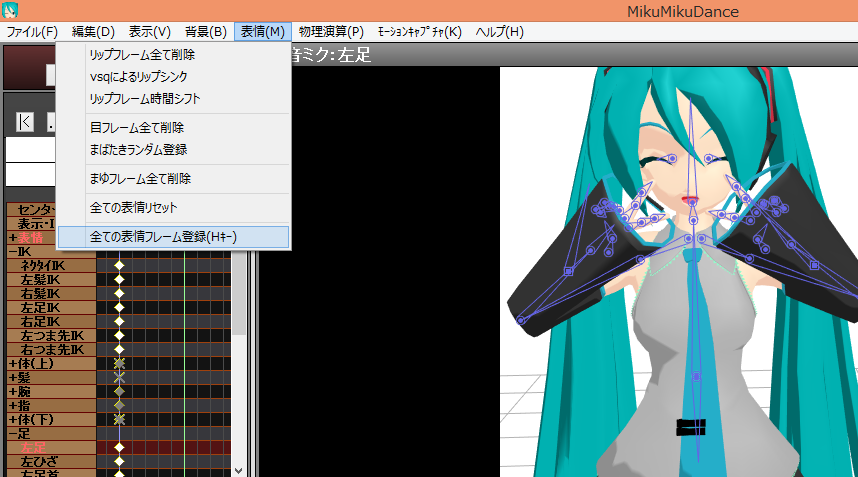
Task: Click the timeline vertical scrollbar thumb
Action: pos(239,293)
